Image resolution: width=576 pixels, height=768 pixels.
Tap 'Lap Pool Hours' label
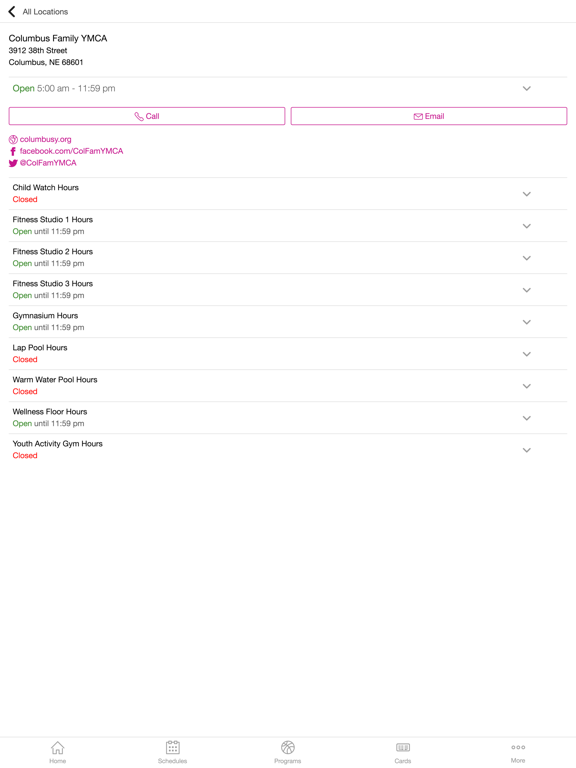click(40, 348)
